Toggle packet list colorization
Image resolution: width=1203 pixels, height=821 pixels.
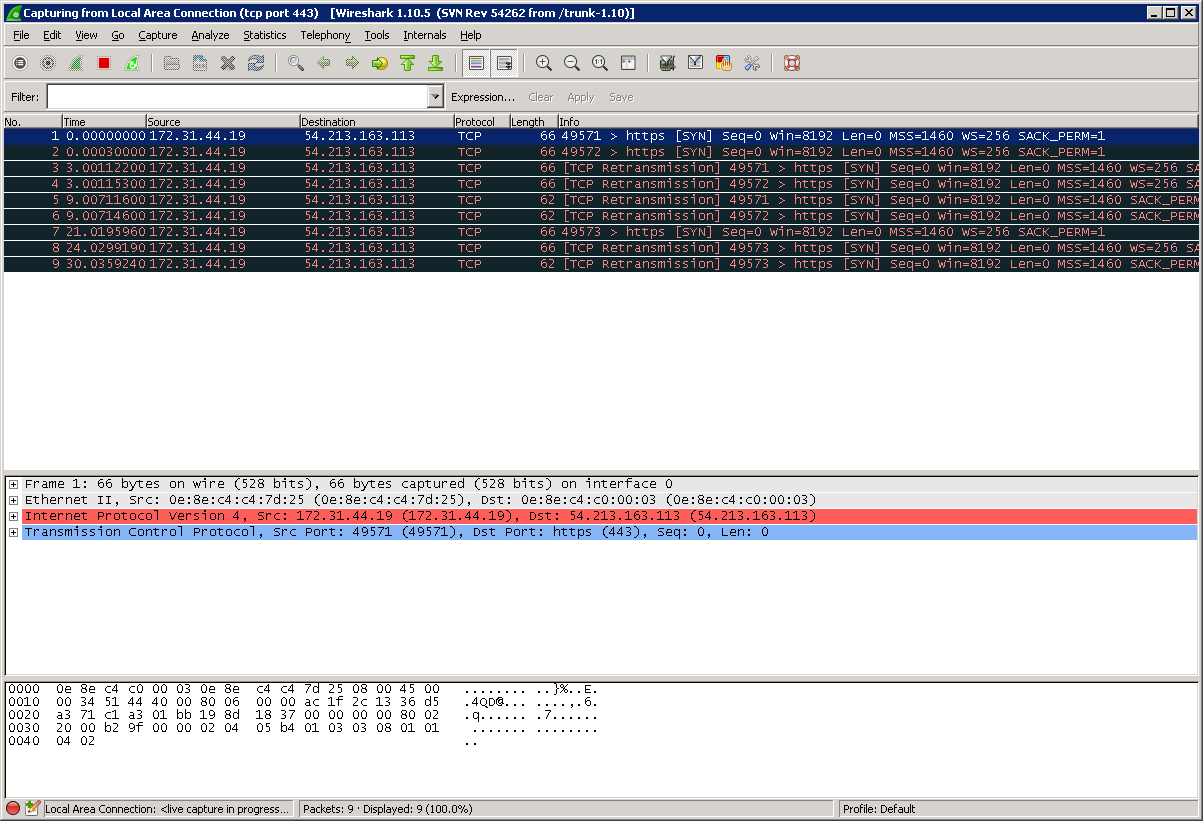(x=476, y=63)
